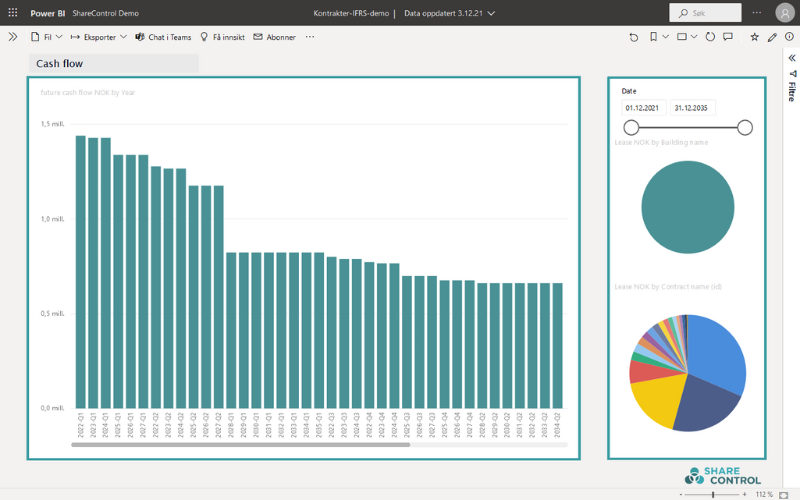Click the export arrow icon

[75, 37]
